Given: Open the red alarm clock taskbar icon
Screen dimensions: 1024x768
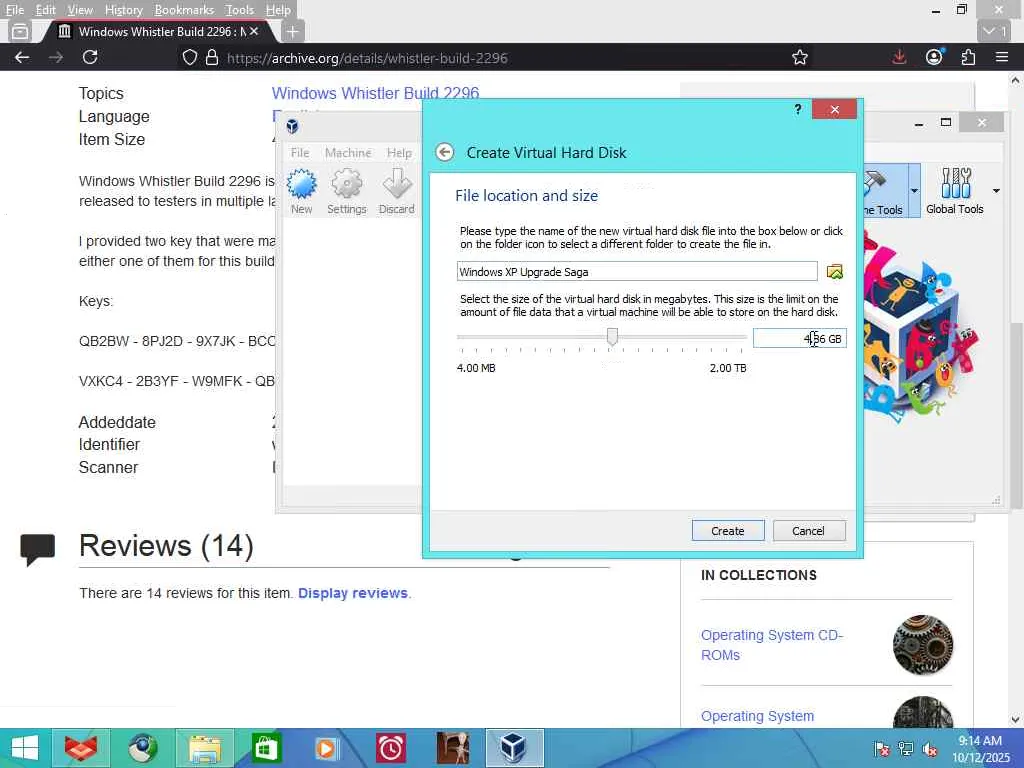Looking at the screenshot, I should coord(391,748).
